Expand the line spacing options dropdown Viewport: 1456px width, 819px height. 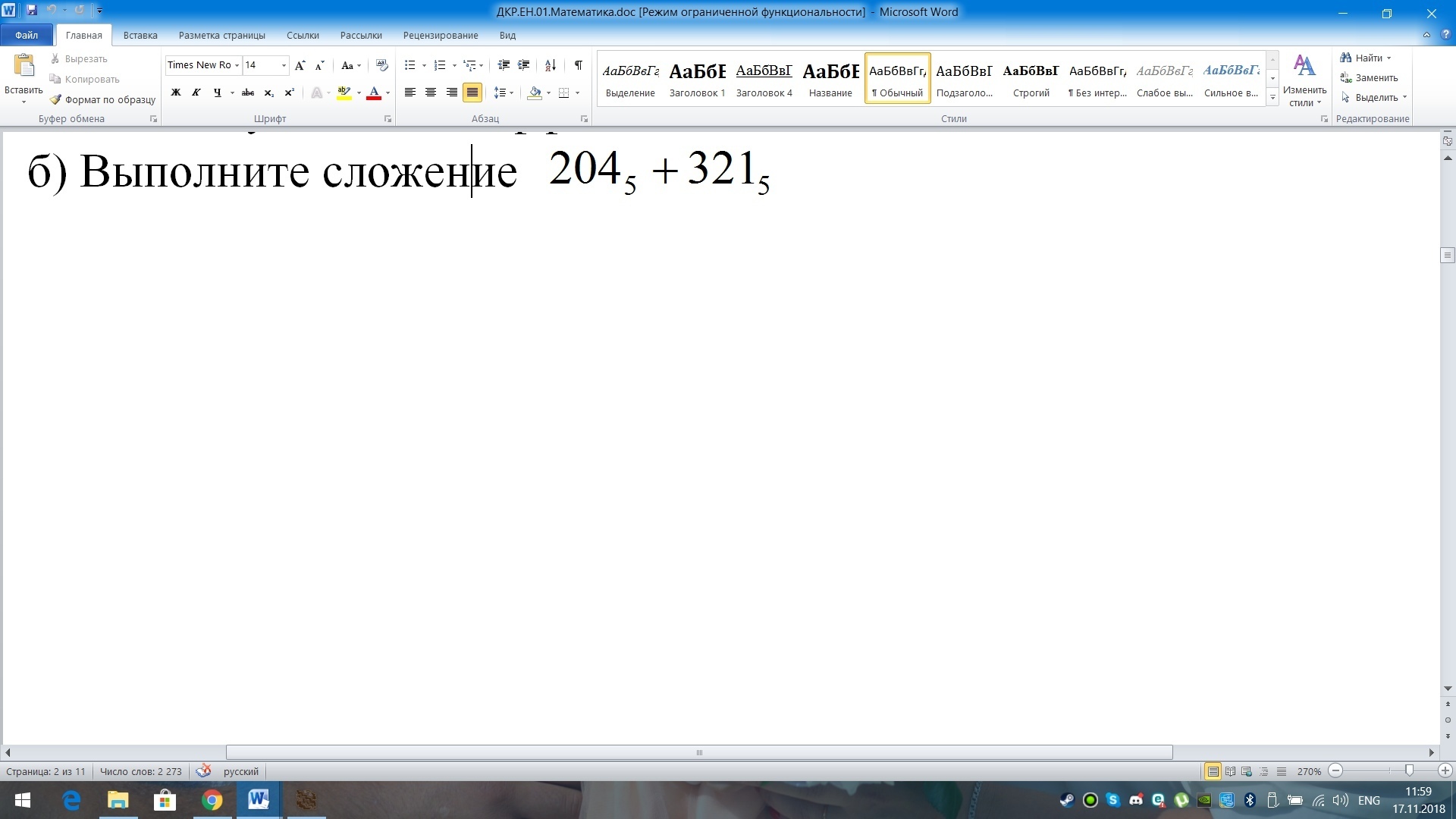coord(512,93)
